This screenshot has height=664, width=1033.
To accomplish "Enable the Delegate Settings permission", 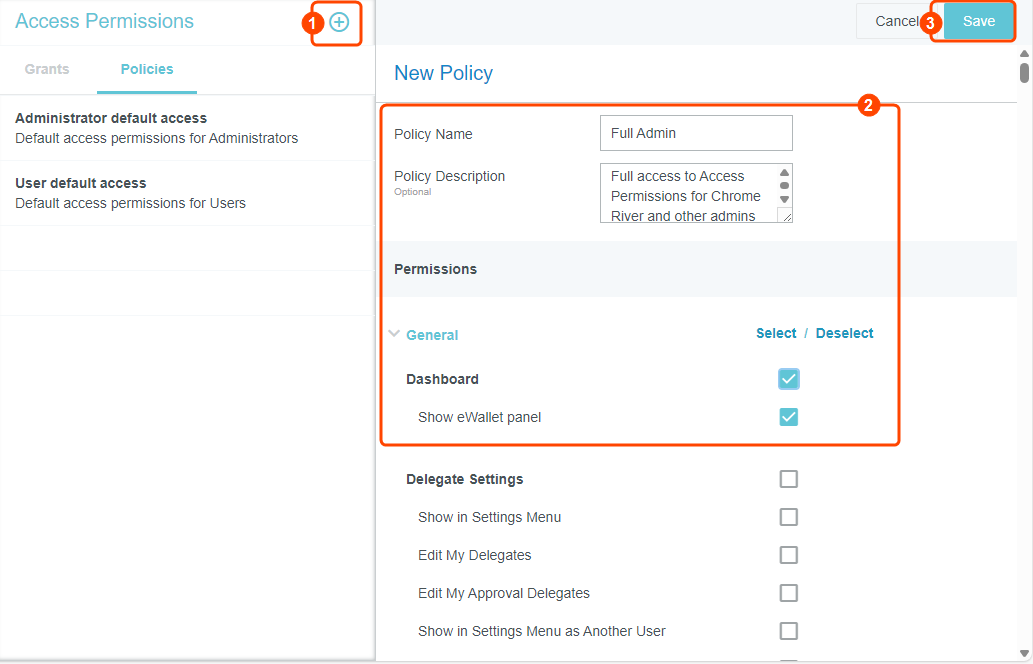I will tap(788, 479).
